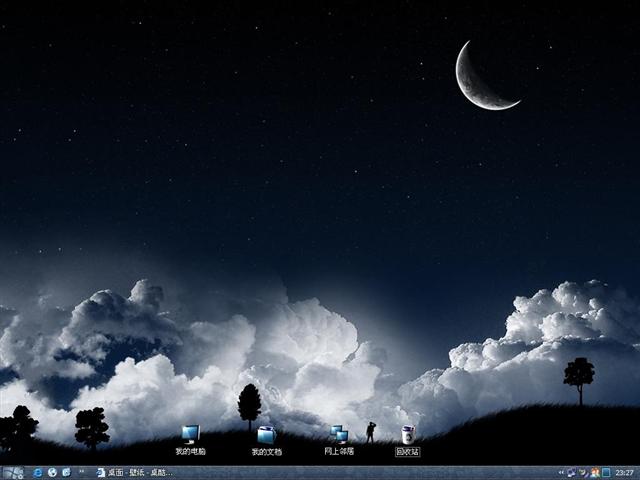Click the 23:27 system clock
The image size is (640, 480).
pos(625,472)
